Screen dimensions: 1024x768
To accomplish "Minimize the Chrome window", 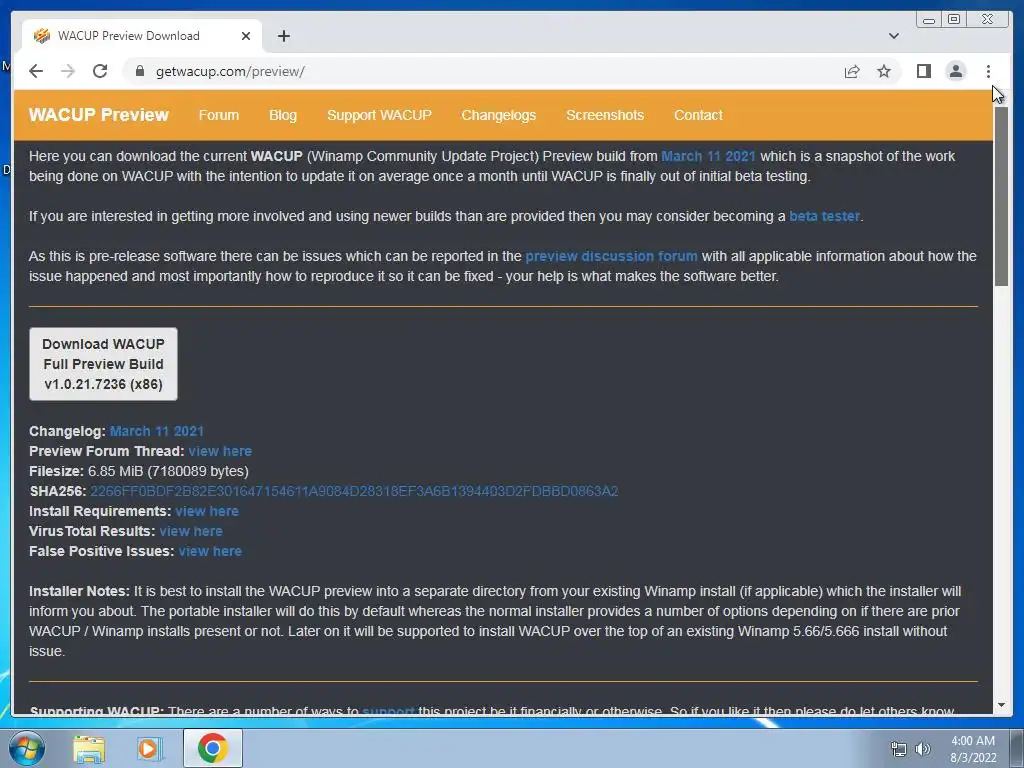I will [x=928, y=20].
